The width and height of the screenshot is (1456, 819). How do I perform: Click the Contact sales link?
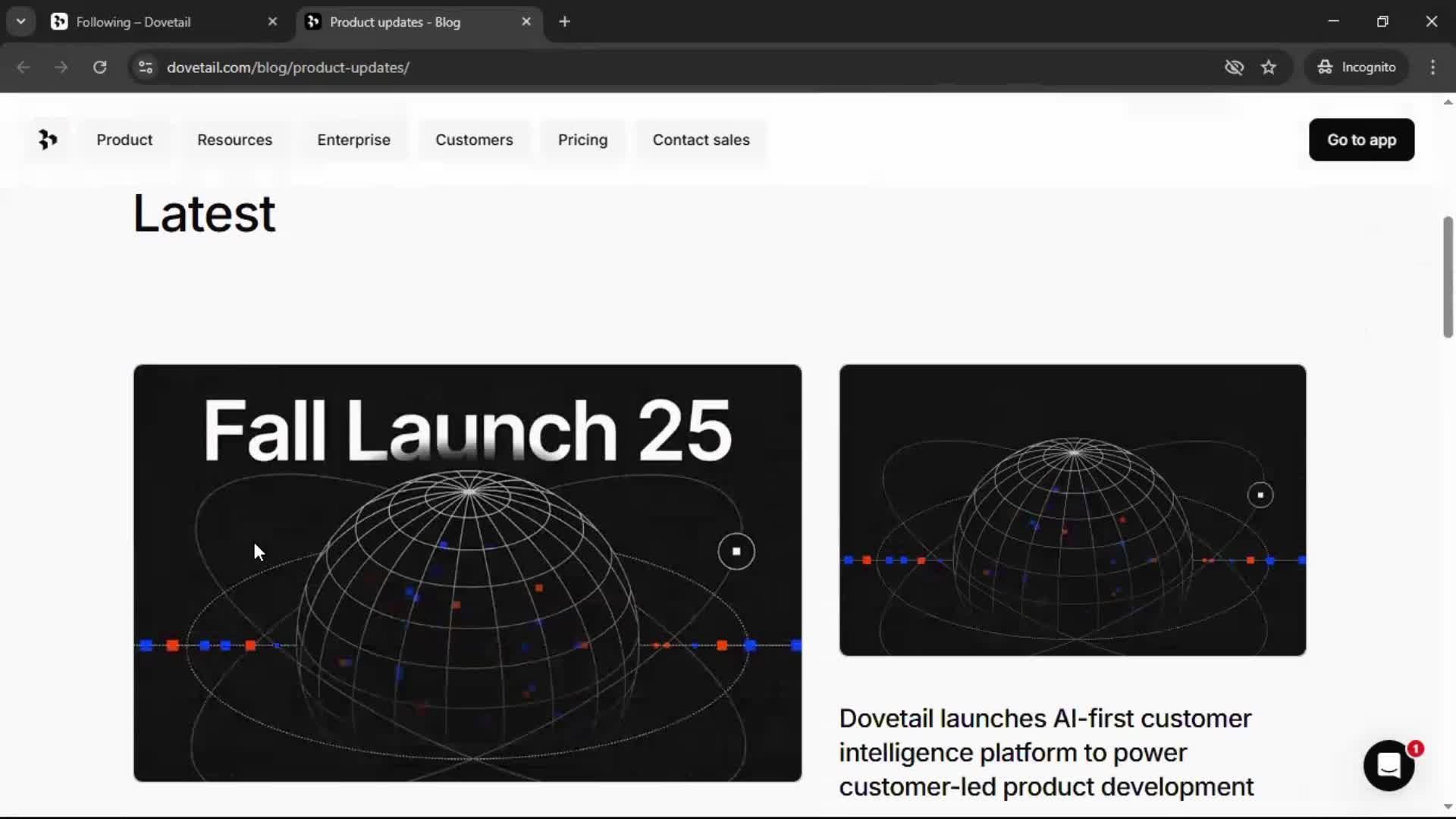tap(701, 140)
